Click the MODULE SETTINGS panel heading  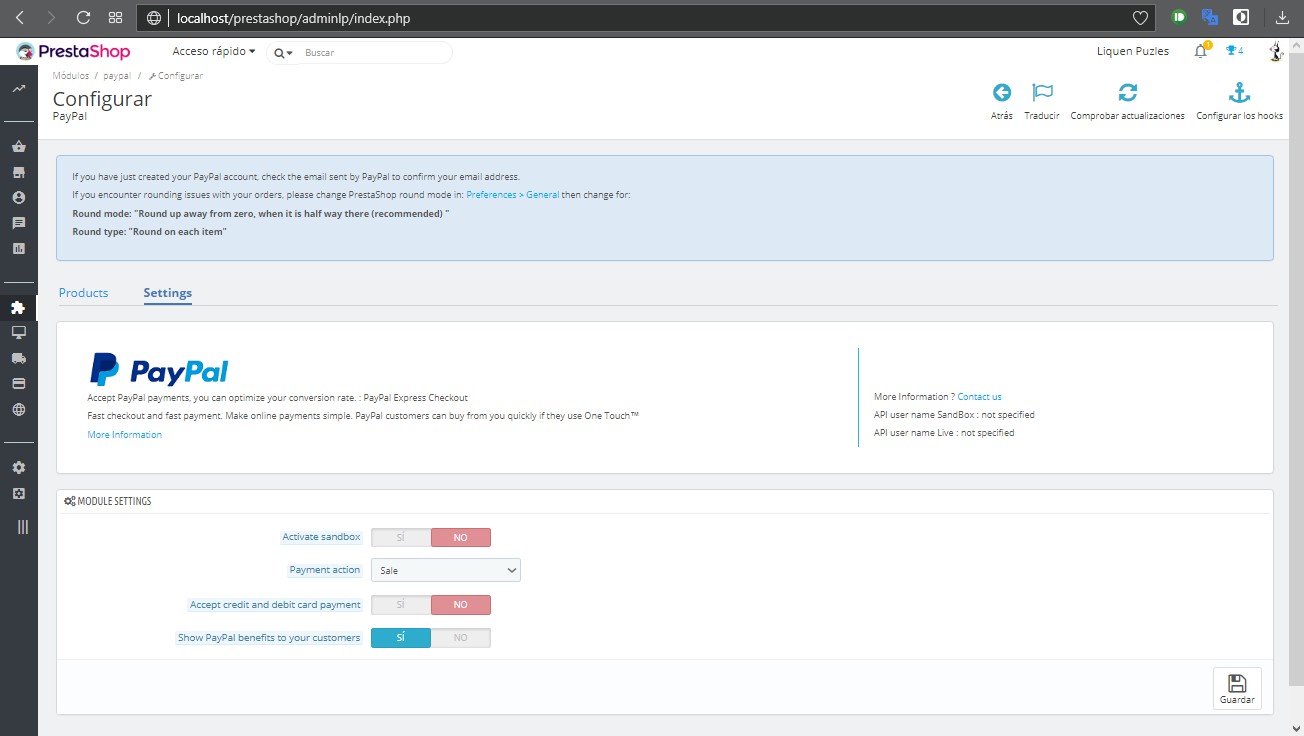pos(108,501)
